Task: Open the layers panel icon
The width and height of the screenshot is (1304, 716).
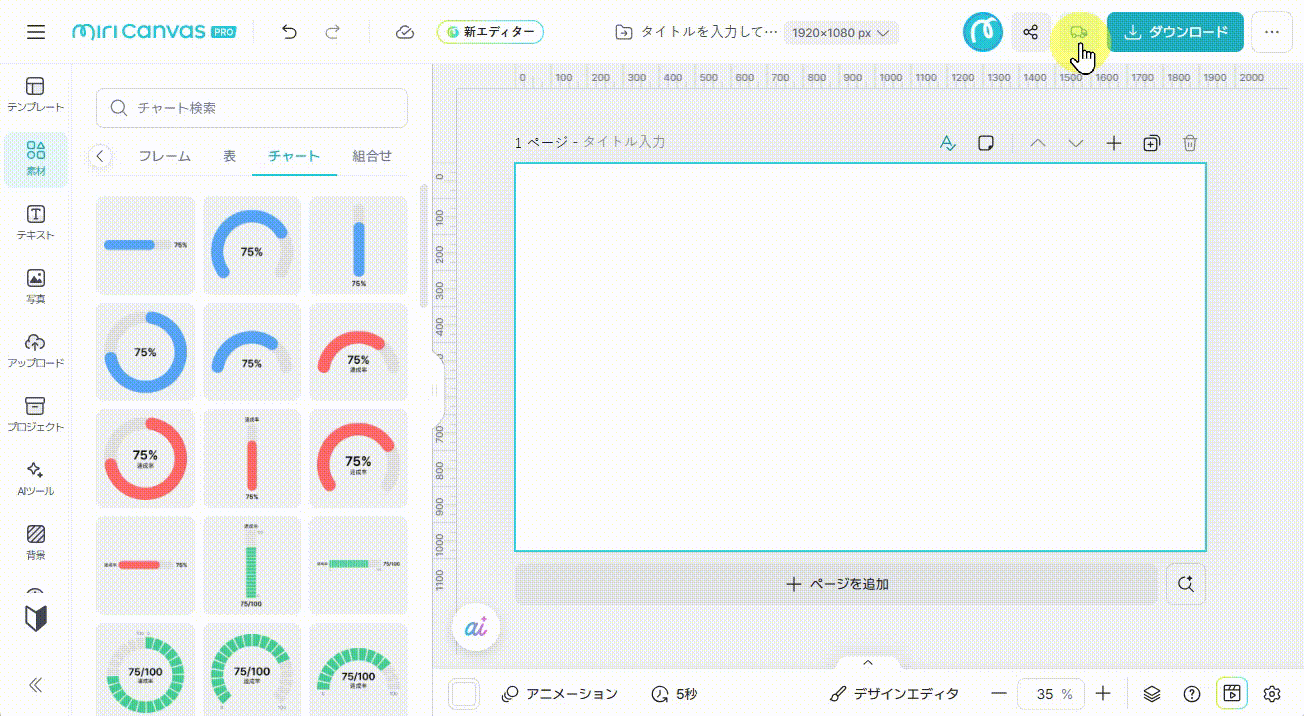Action: [1152, 693]
